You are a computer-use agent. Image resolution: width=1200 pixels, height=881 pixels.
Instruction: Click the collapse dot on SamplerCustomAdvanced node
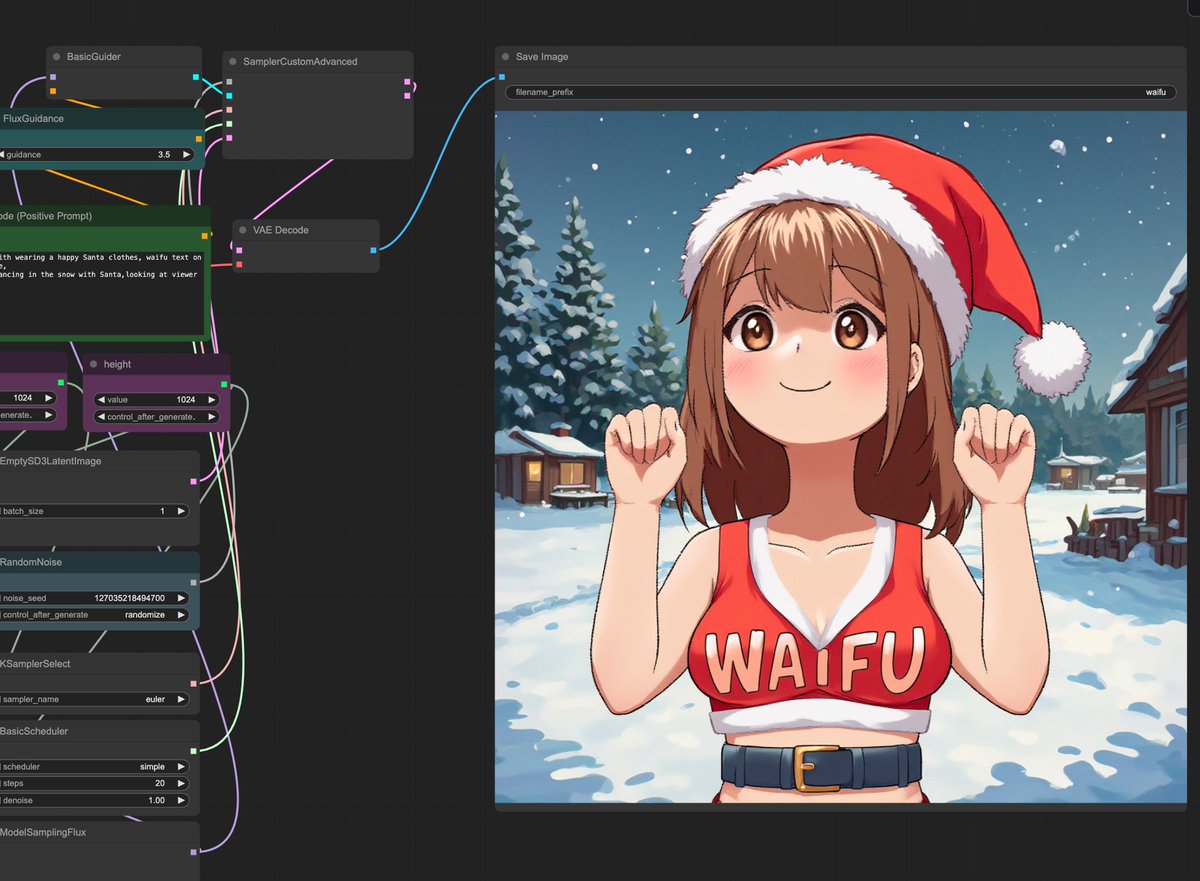coord(233,61)
